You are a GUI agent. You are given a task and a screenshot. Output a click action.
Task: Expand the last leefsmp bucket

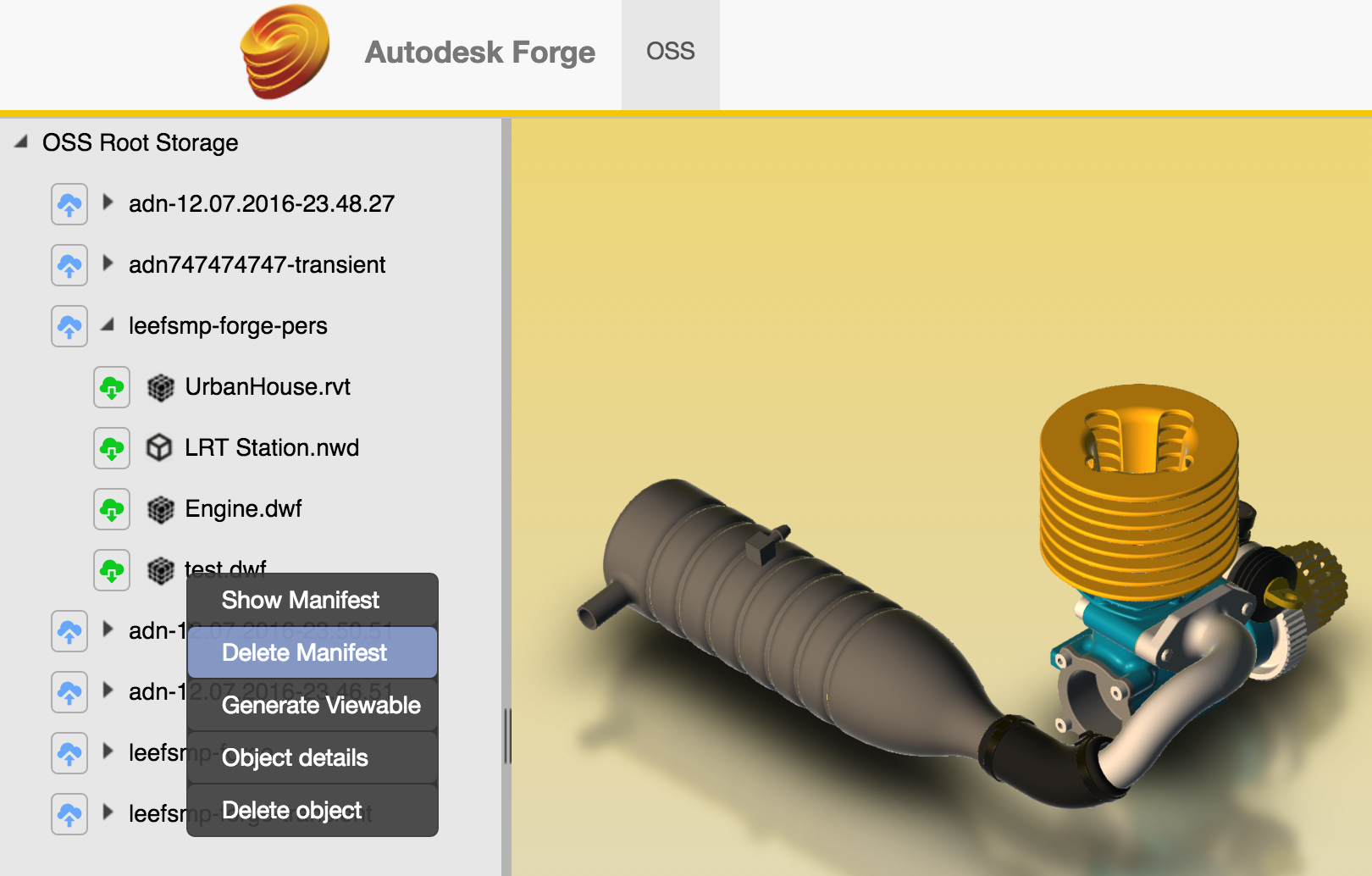(x=108, y=812)
